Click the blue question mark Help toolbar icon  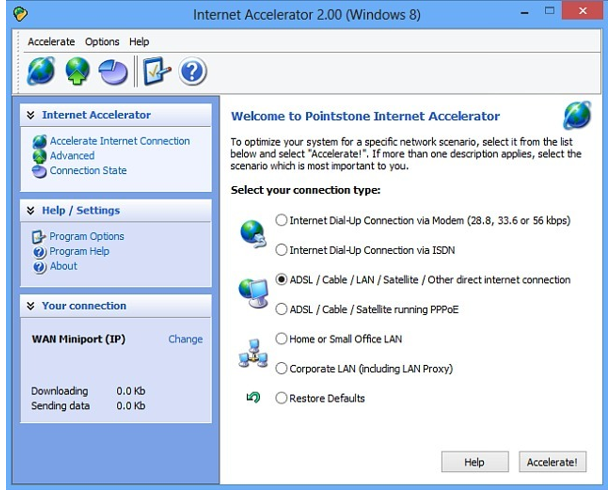(191, 71)
